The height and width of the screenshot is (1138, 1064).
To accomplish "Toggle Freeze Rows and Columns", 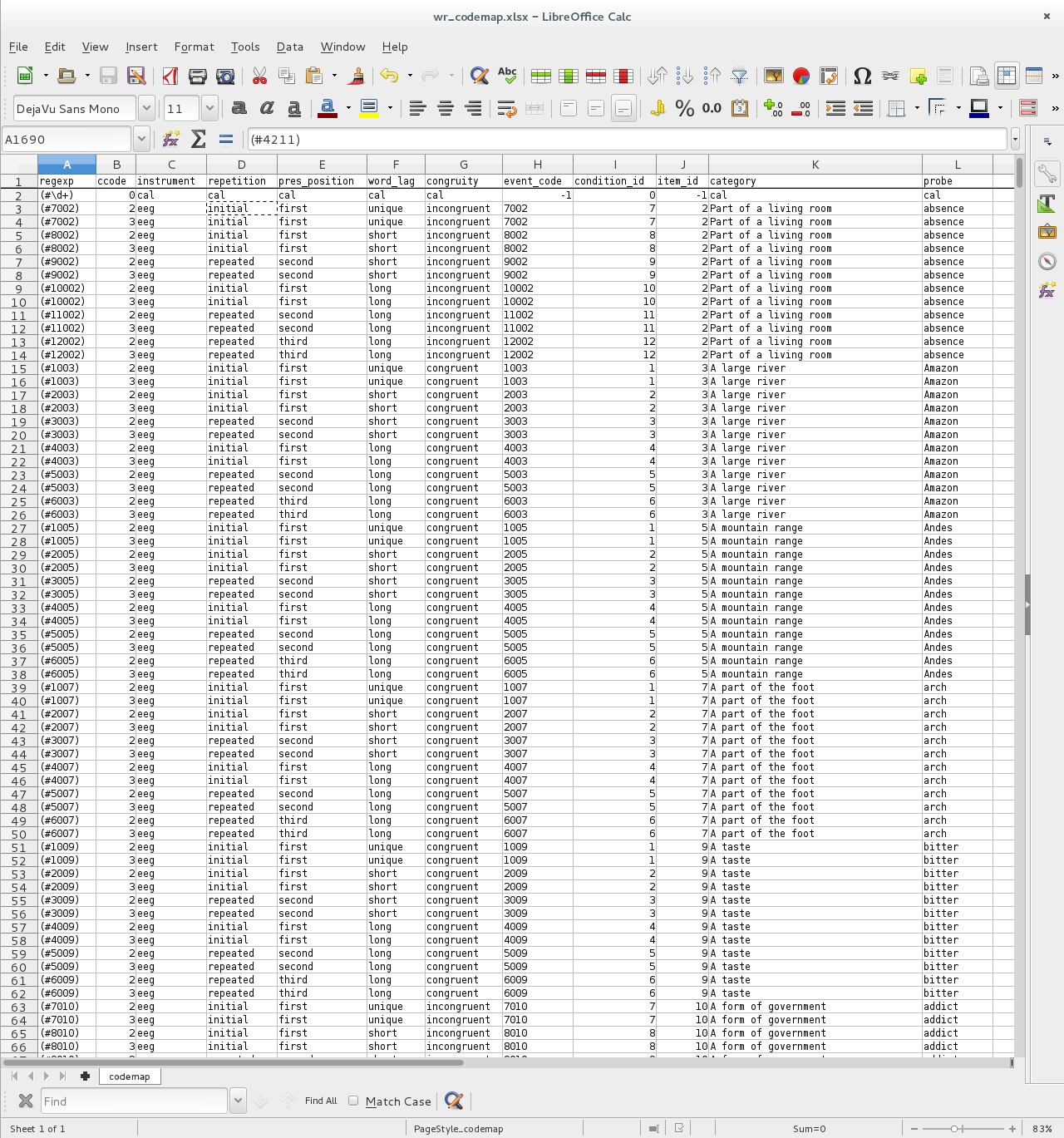I will (x=1007, y=76).
